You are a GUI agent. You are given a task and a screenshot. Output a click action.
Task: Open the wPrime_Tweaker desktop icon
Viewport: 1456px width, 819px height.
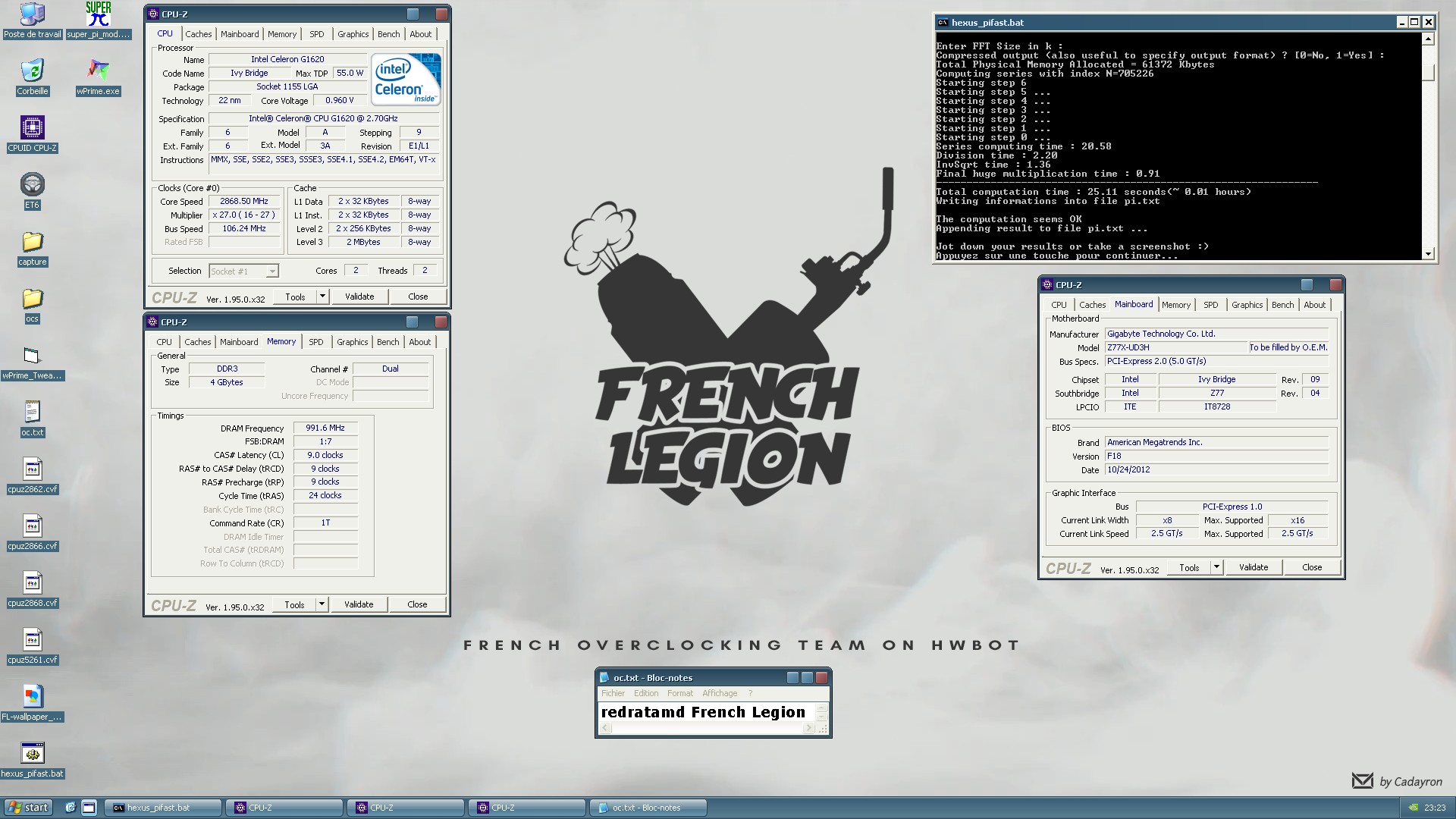click(x=32, y=362)
